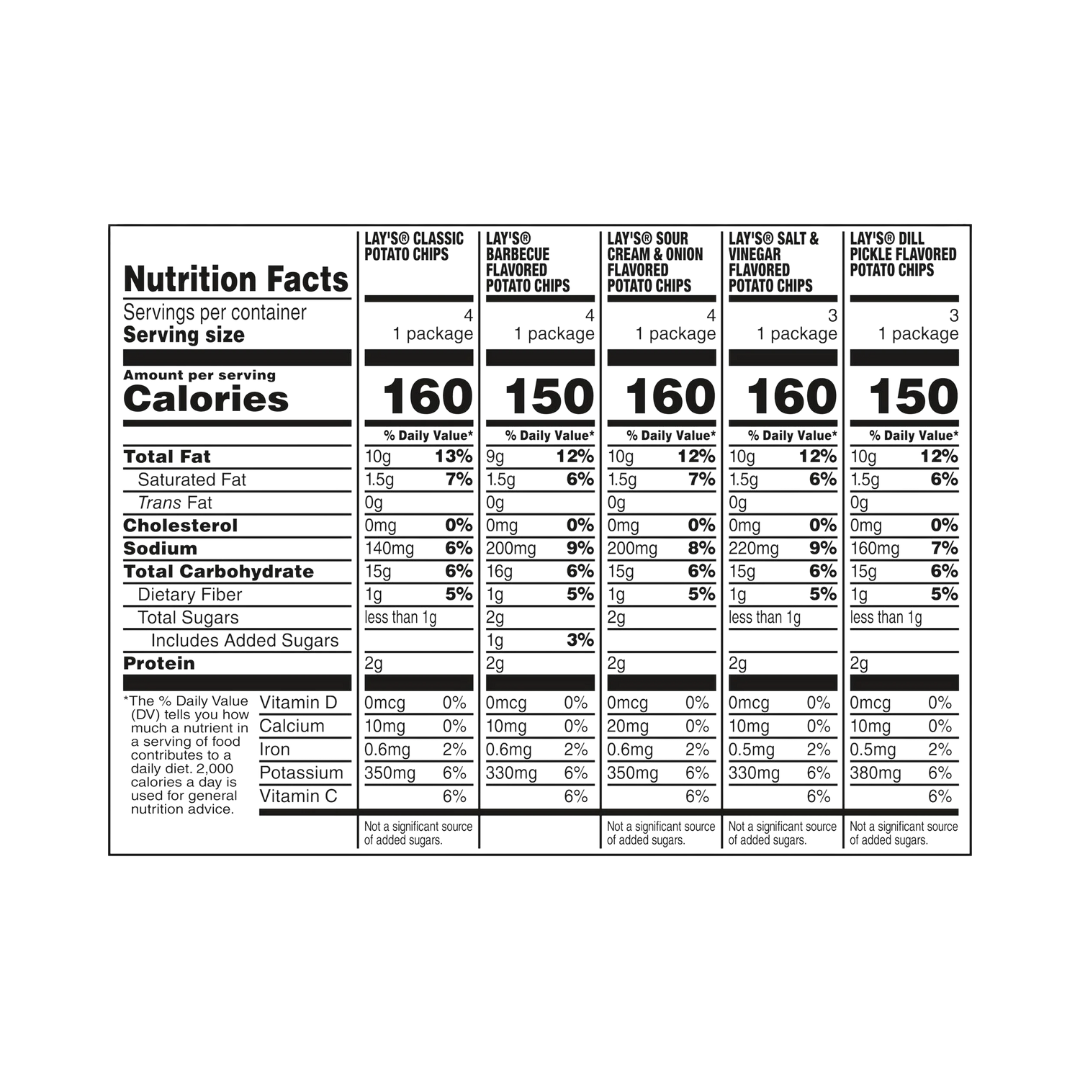Viewport: 1080px width, 1080px height.
Task: Click the 20mg Calcium value for Sour Cream & Onion
Action: click(627, 726)
